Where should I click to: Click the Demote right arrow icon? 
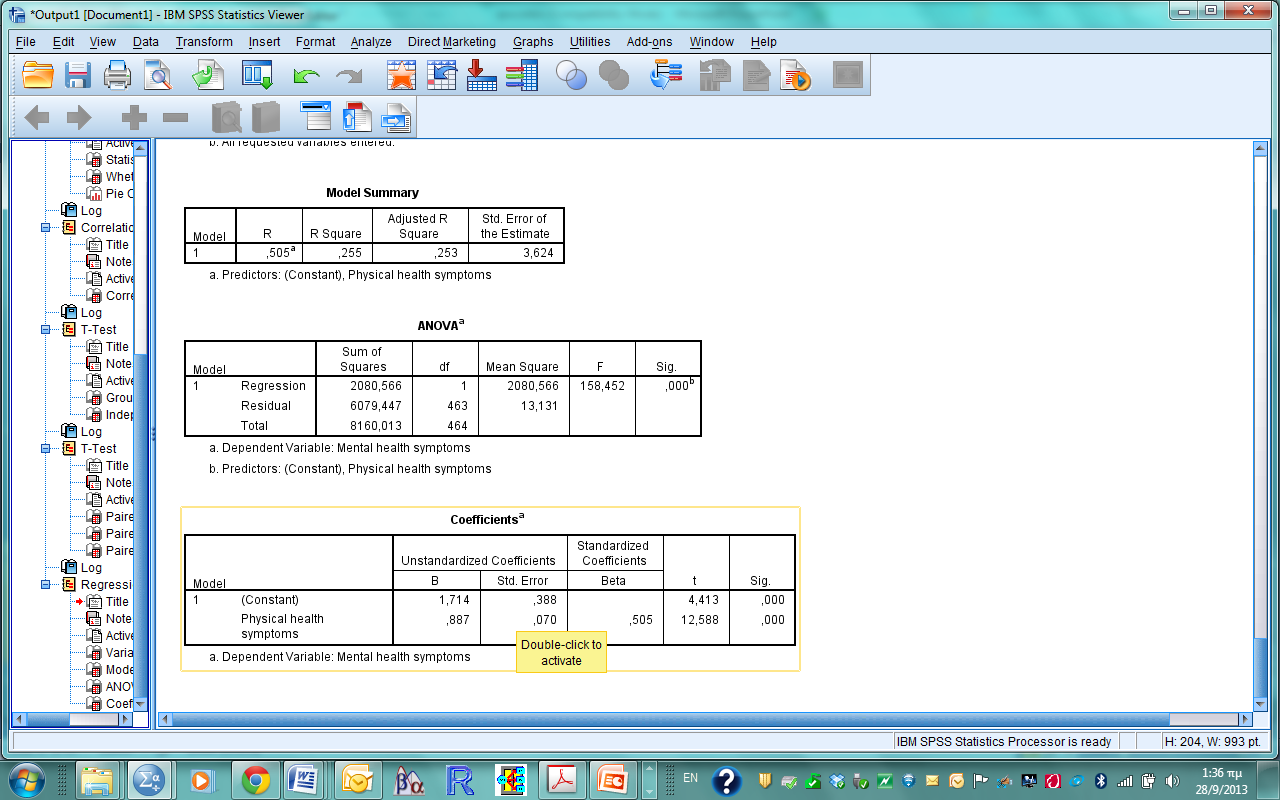[78, 118]
